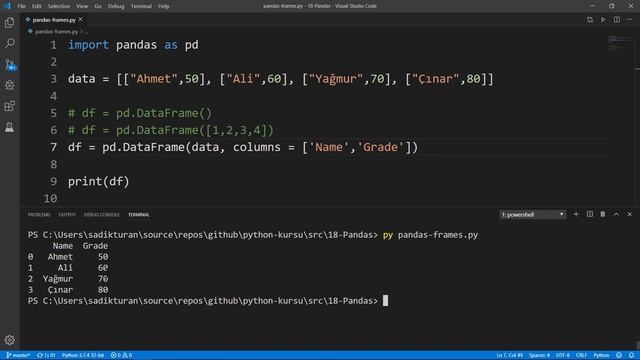Open the Extensions view
Viewport: 640px width, 360px height.
[9, 106]
